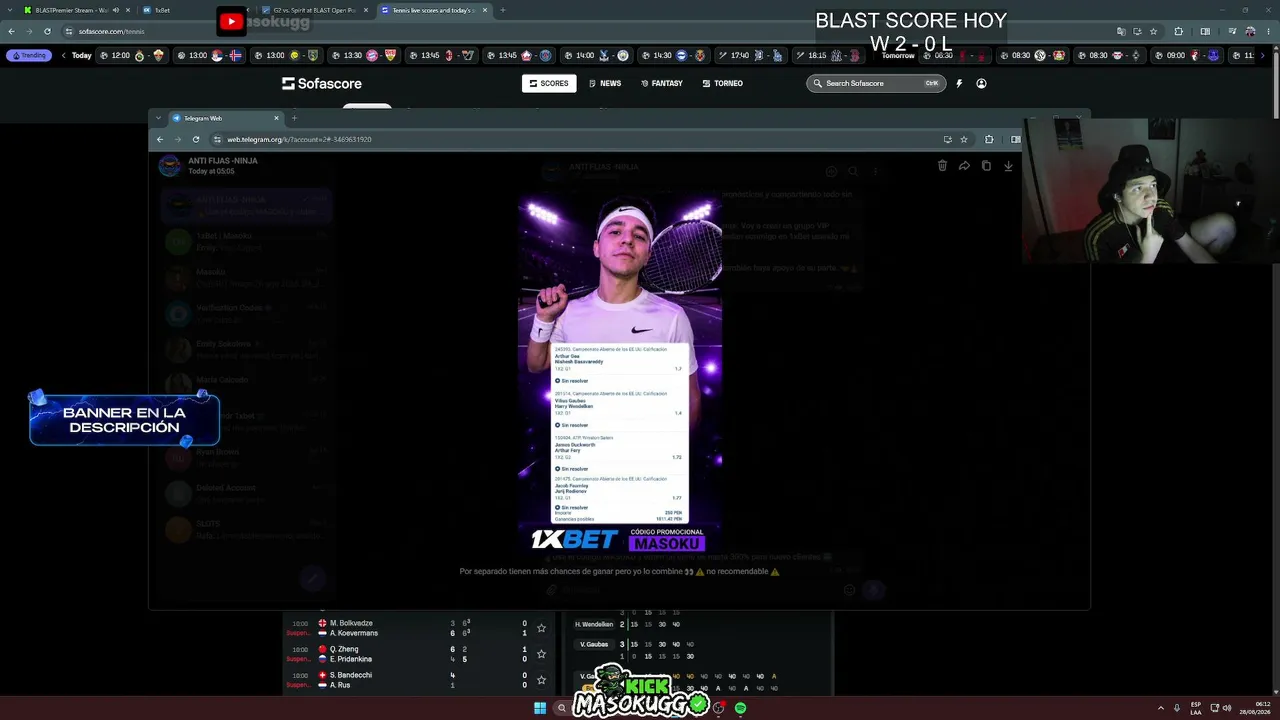
Task: Open Spotify from the taskbar
Action: (740, 708)
